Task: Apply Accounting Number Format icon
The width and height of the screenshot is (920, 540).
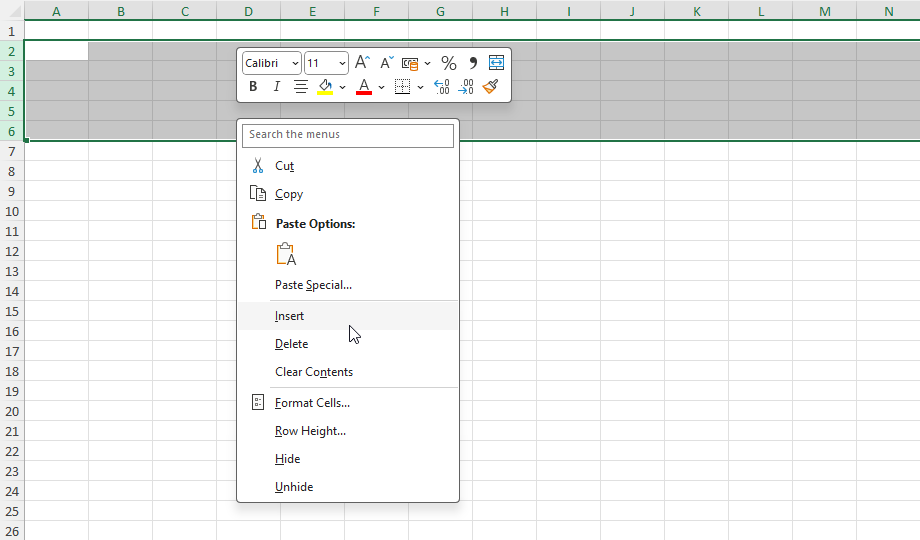Action: tap(410, 63)
